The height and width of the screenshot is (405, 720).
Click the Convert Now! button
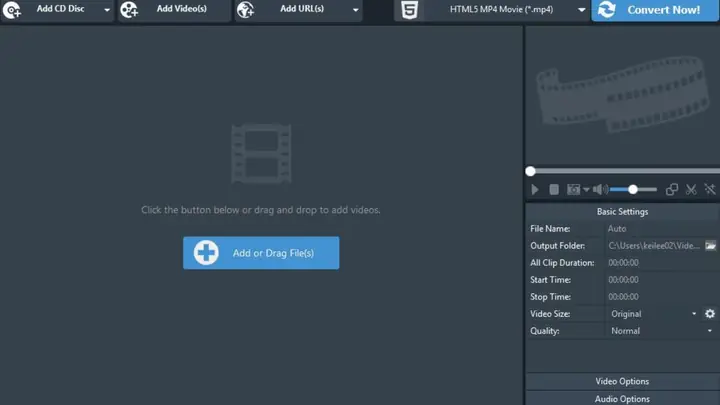pyautogui.click(x=655, y=10)
